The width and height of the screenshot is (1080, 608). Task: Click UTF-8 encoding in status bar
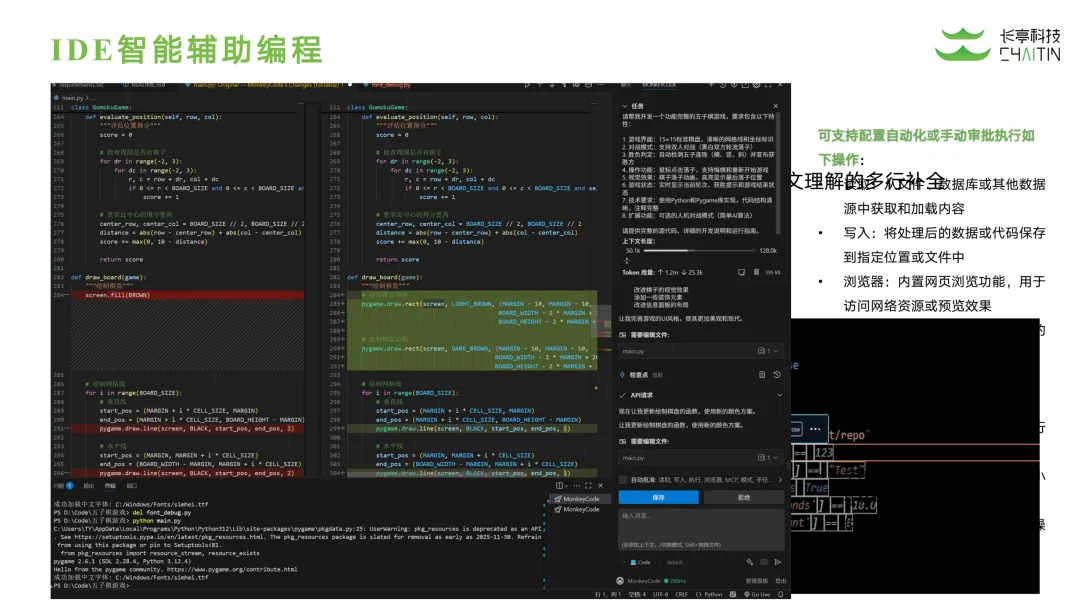tap(661, 594)
